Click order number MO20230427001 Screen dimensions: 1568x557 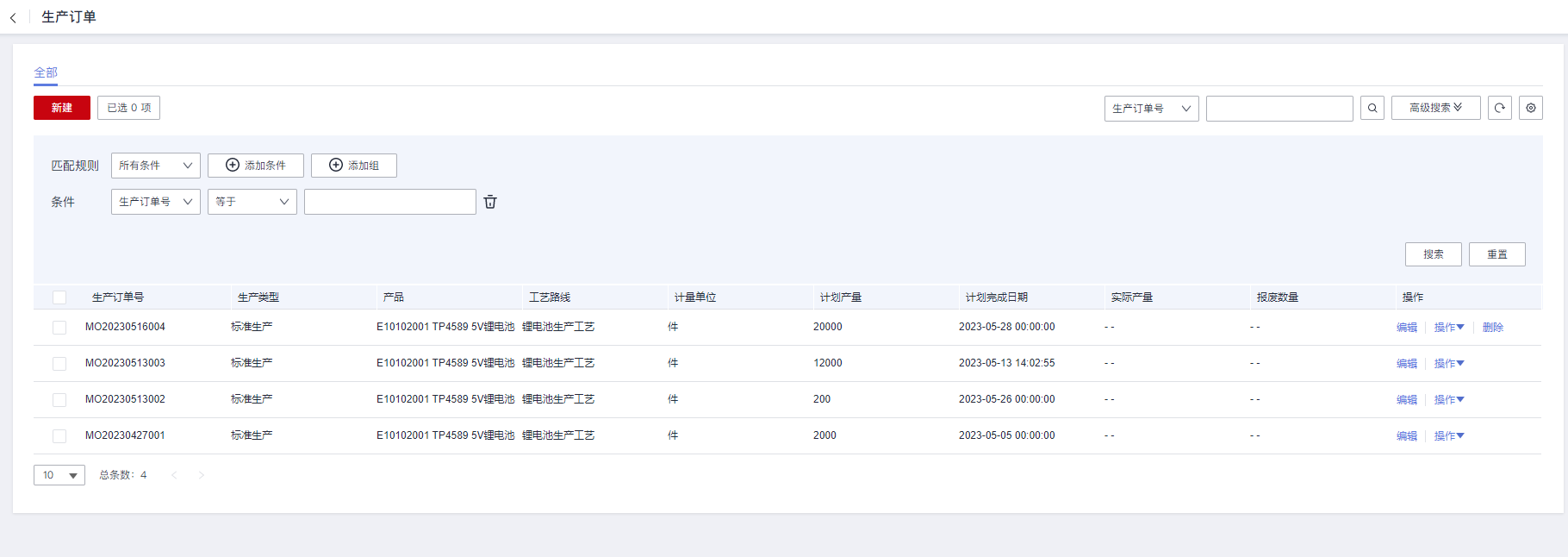[125, 435]
